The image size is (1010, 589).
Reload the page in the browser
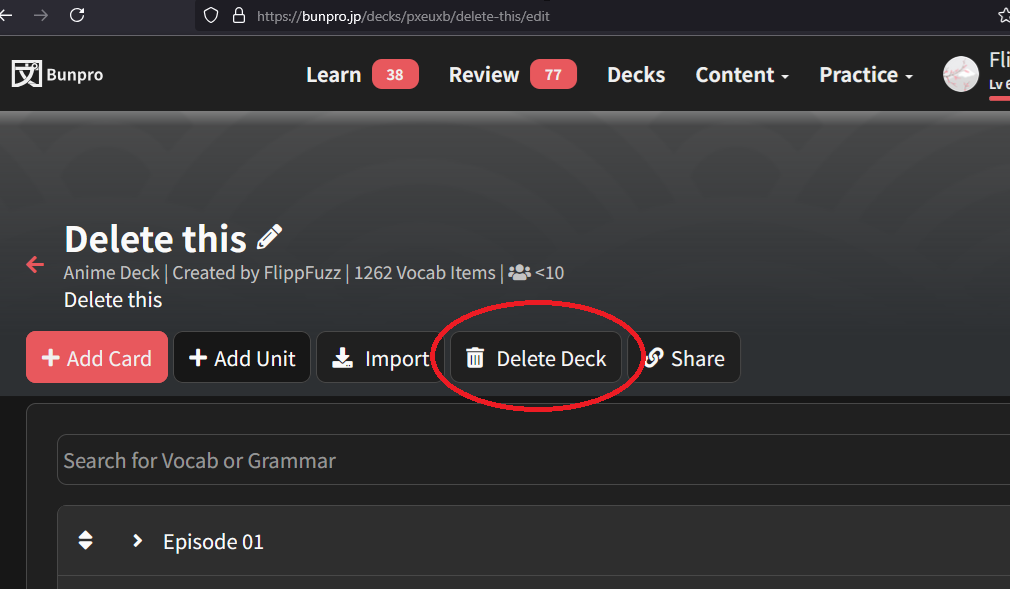coord(77,15)
